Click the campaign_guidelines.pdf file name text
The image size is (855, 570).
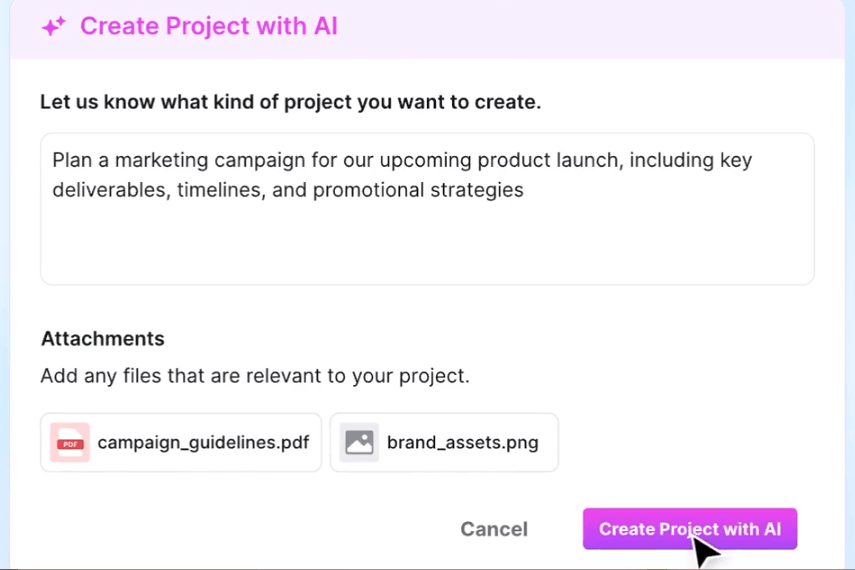[203, 442]
